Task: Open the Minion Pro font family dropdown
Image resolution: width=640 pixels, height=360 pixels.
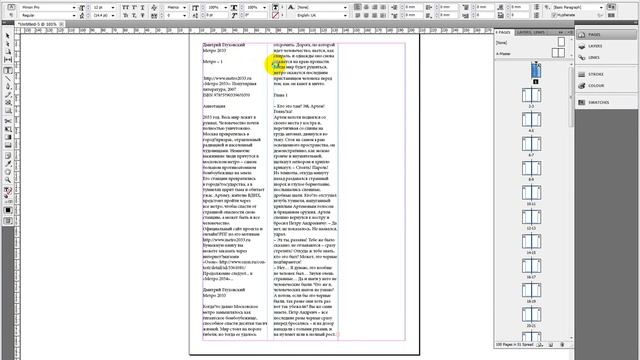Action: click(74, 7)
